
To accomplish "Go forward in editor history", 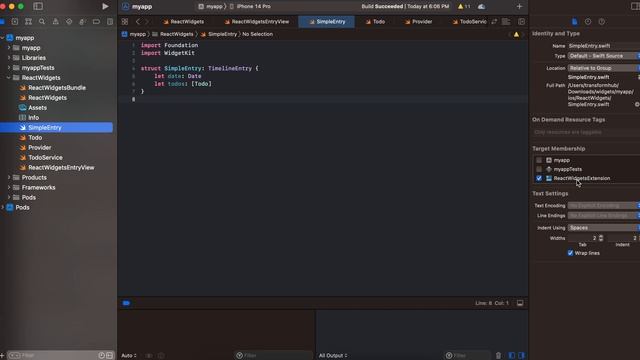I will click(147, 22).
